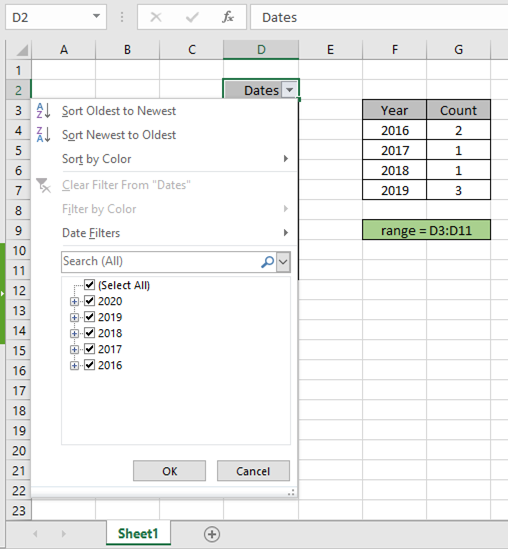Toggle the 2017 year checkbox
The height and width of the screenshot is (549, 508).
(90, 349)
